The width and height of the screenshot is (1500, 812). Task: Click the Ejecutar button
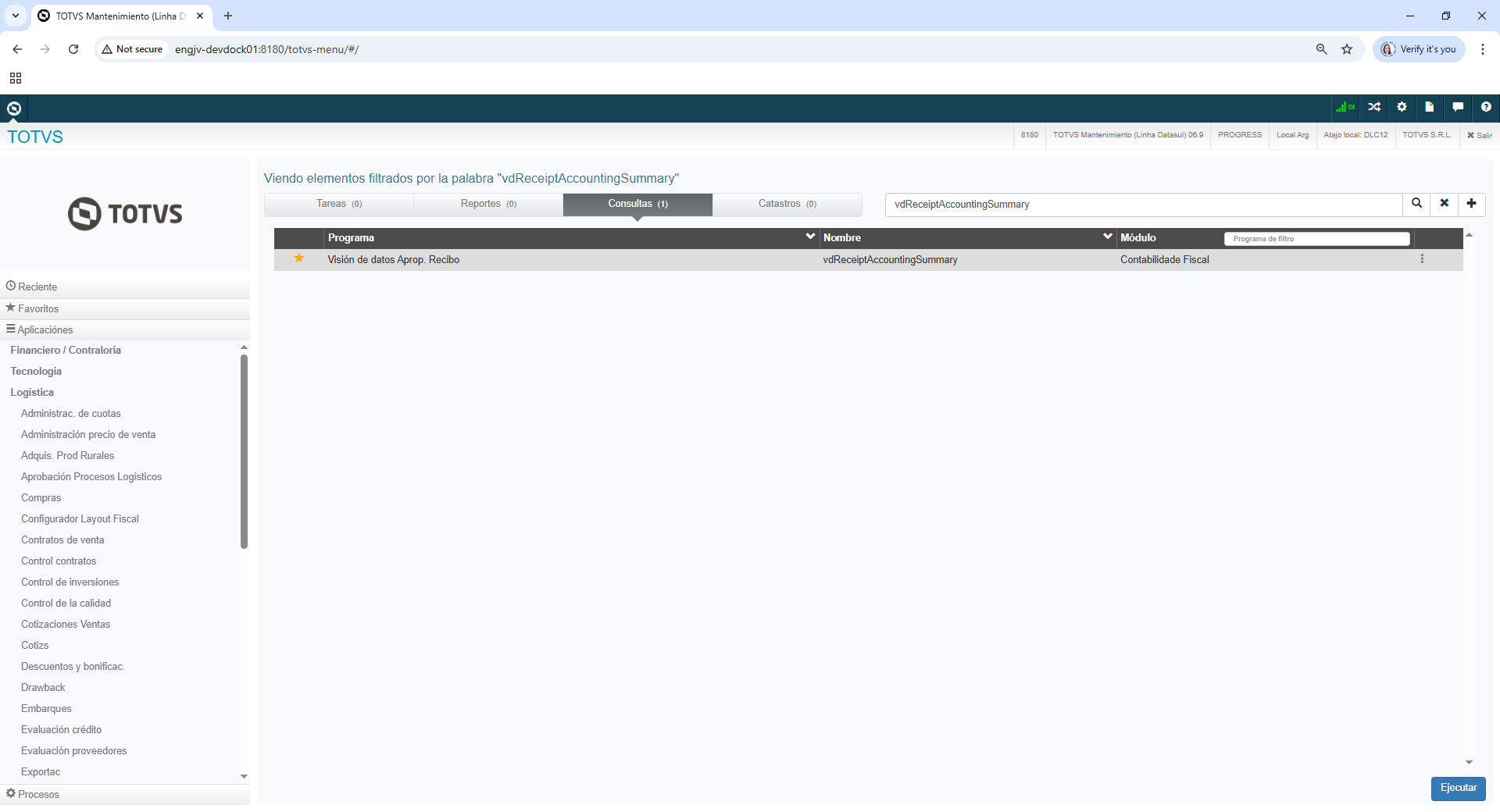[x=1459, y=789]
